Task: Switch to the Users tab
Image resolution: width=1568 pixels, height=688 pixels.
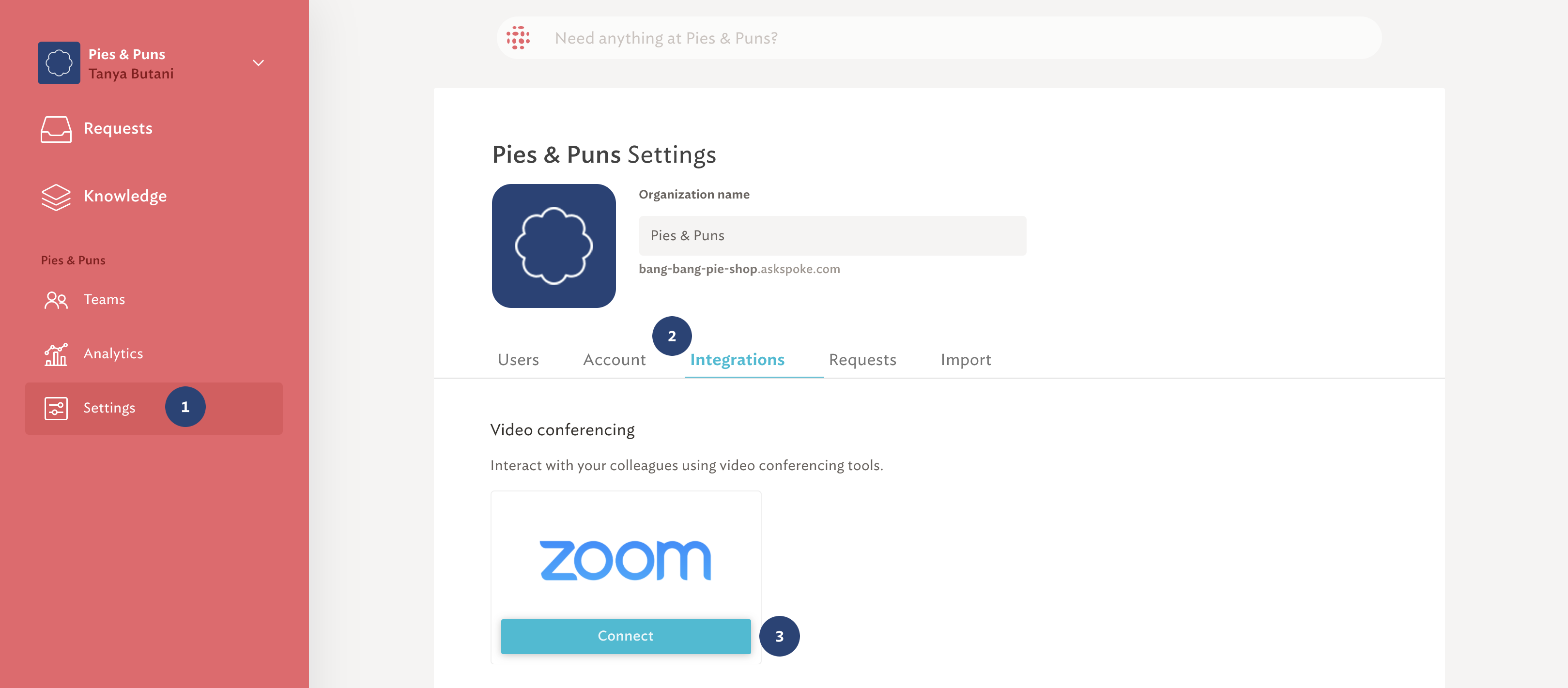Action: [518, 359]
